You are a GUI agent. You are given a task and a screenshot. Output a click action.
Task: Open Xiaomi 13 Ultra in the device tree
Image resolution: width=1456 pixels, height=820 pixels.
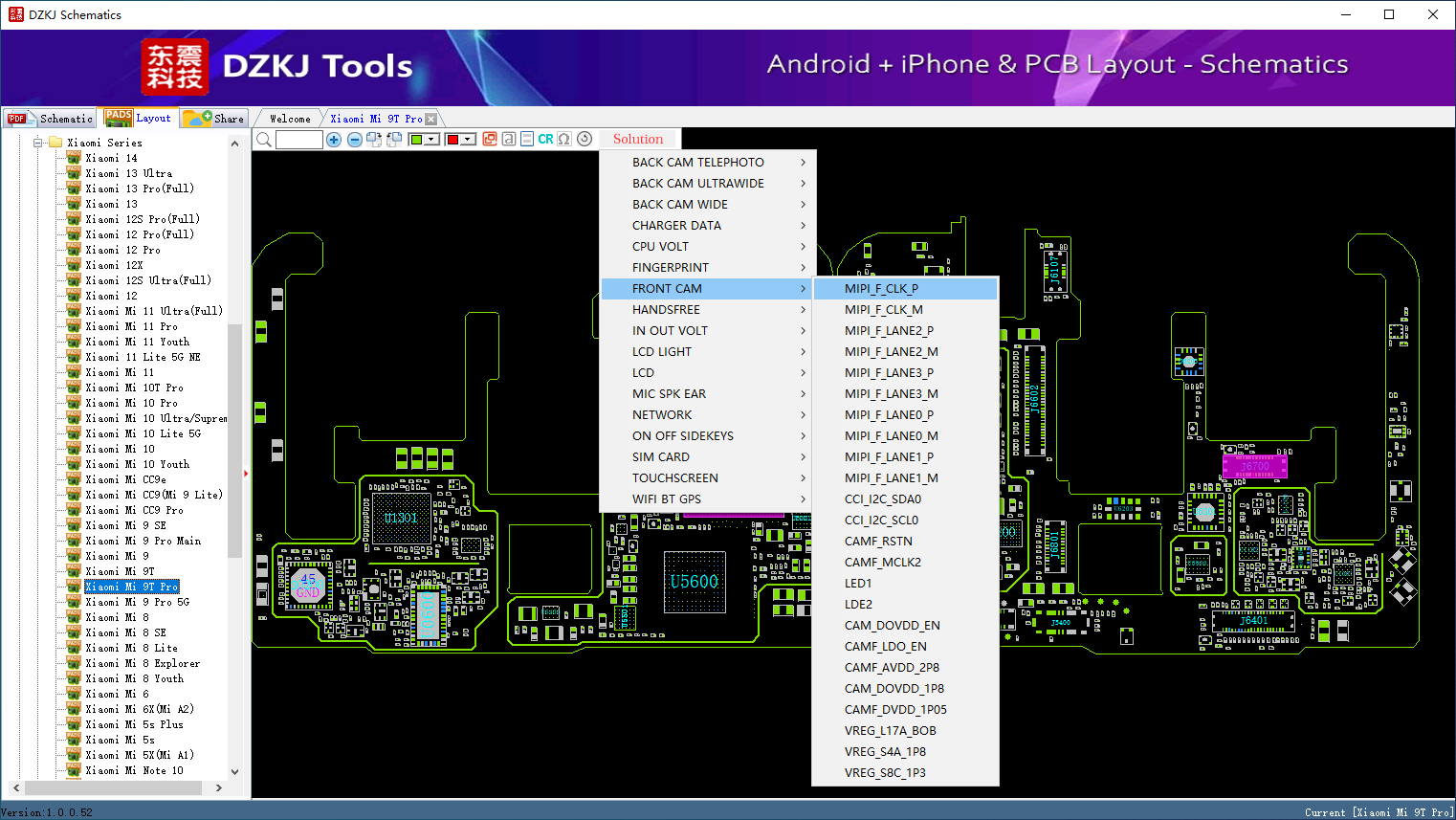click(128, 173)
